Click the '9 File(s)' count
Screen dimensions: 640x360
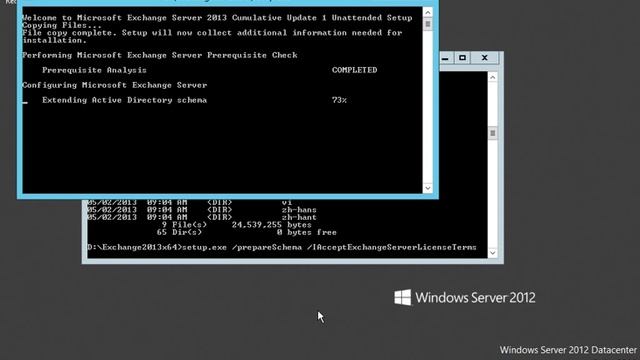pos(184,225)
